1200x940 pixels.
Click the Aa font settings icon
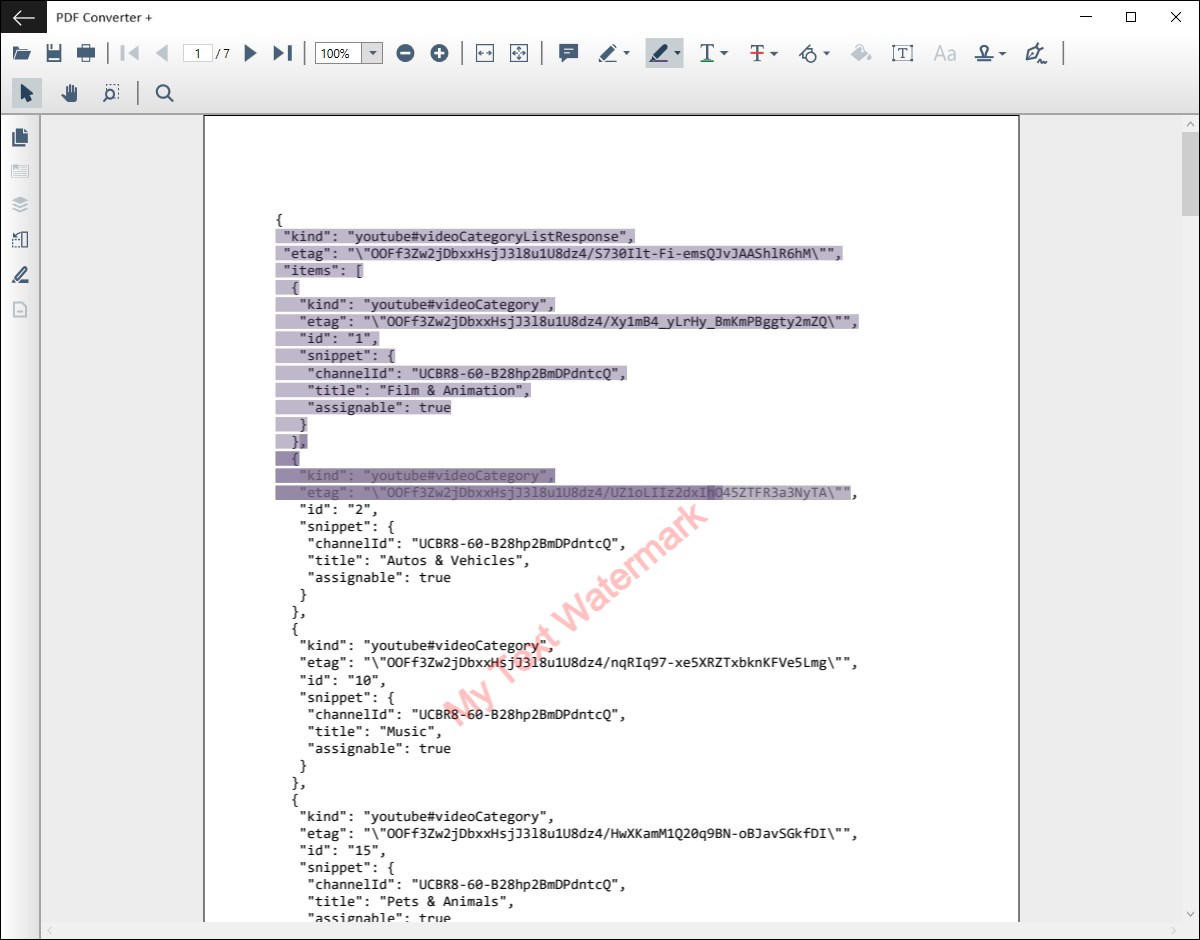pos(945,53)
